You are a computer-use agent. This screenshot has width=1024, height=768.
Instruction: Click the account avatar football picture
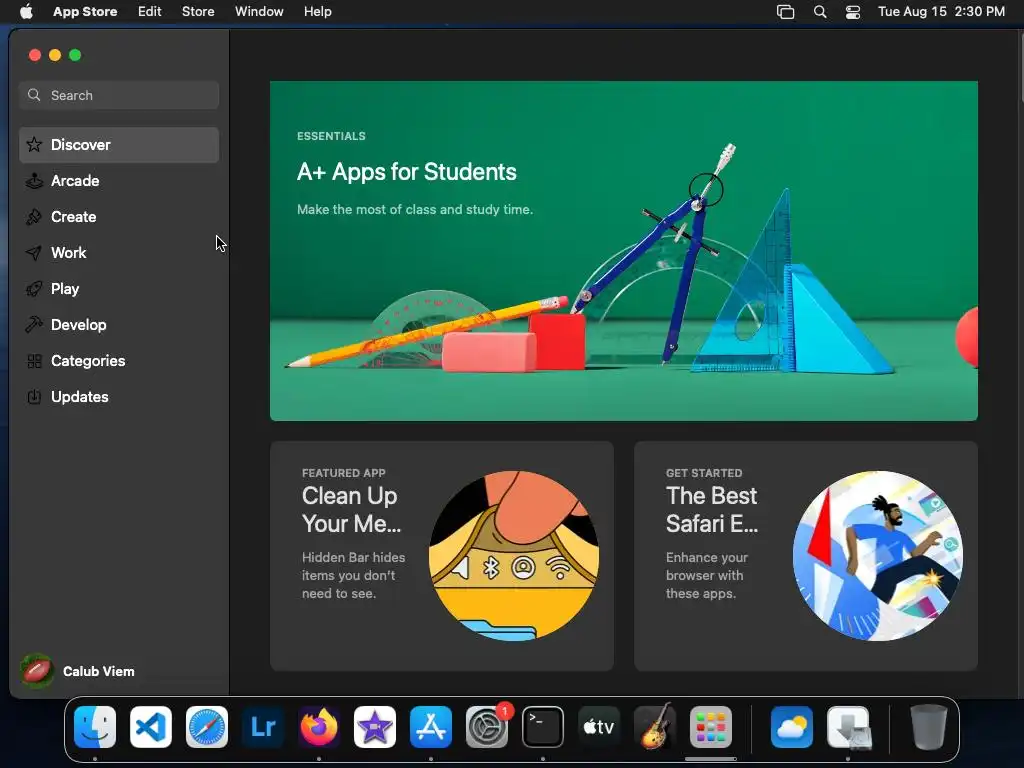coord(37,671)
